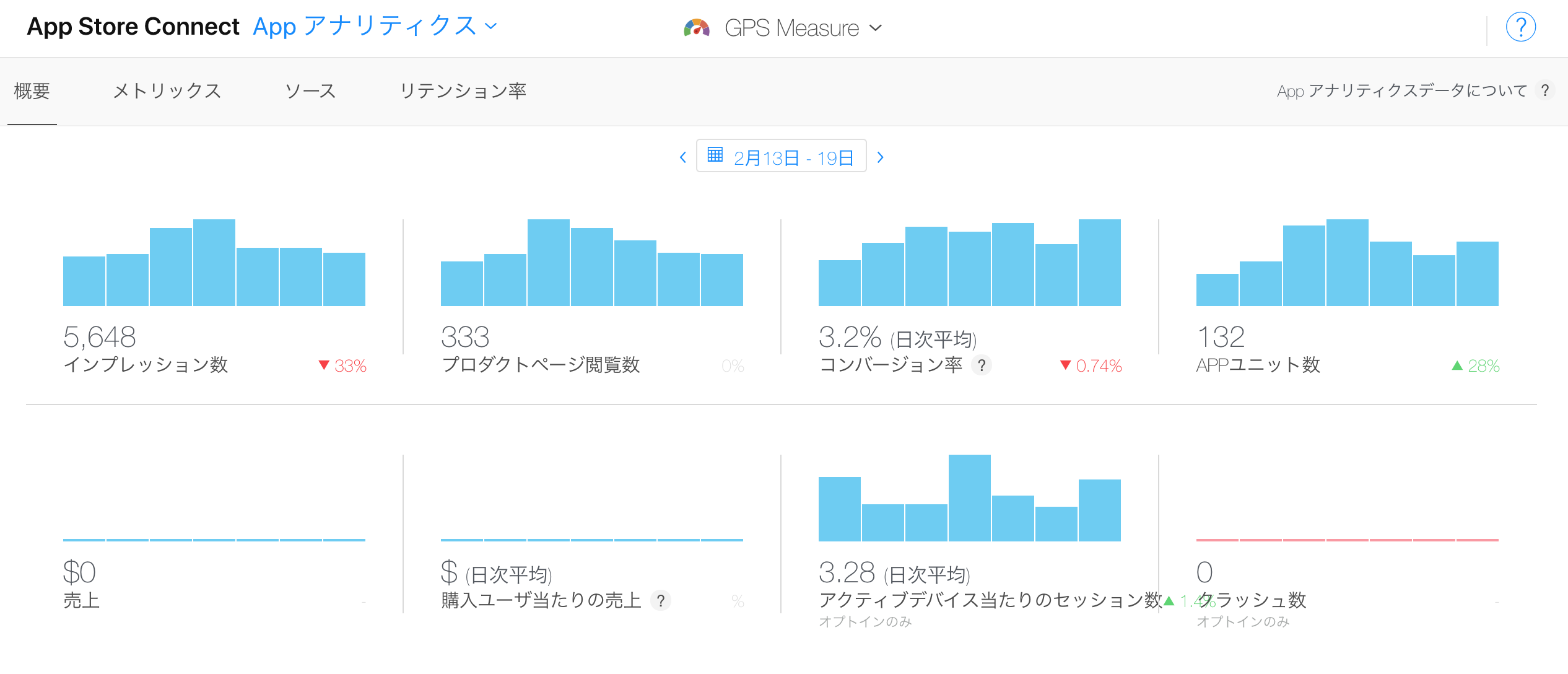Viewport: 1568px width, 674px height.
Task: Open APPユニット数 metric details
Action: click(x=1258, y=365)
